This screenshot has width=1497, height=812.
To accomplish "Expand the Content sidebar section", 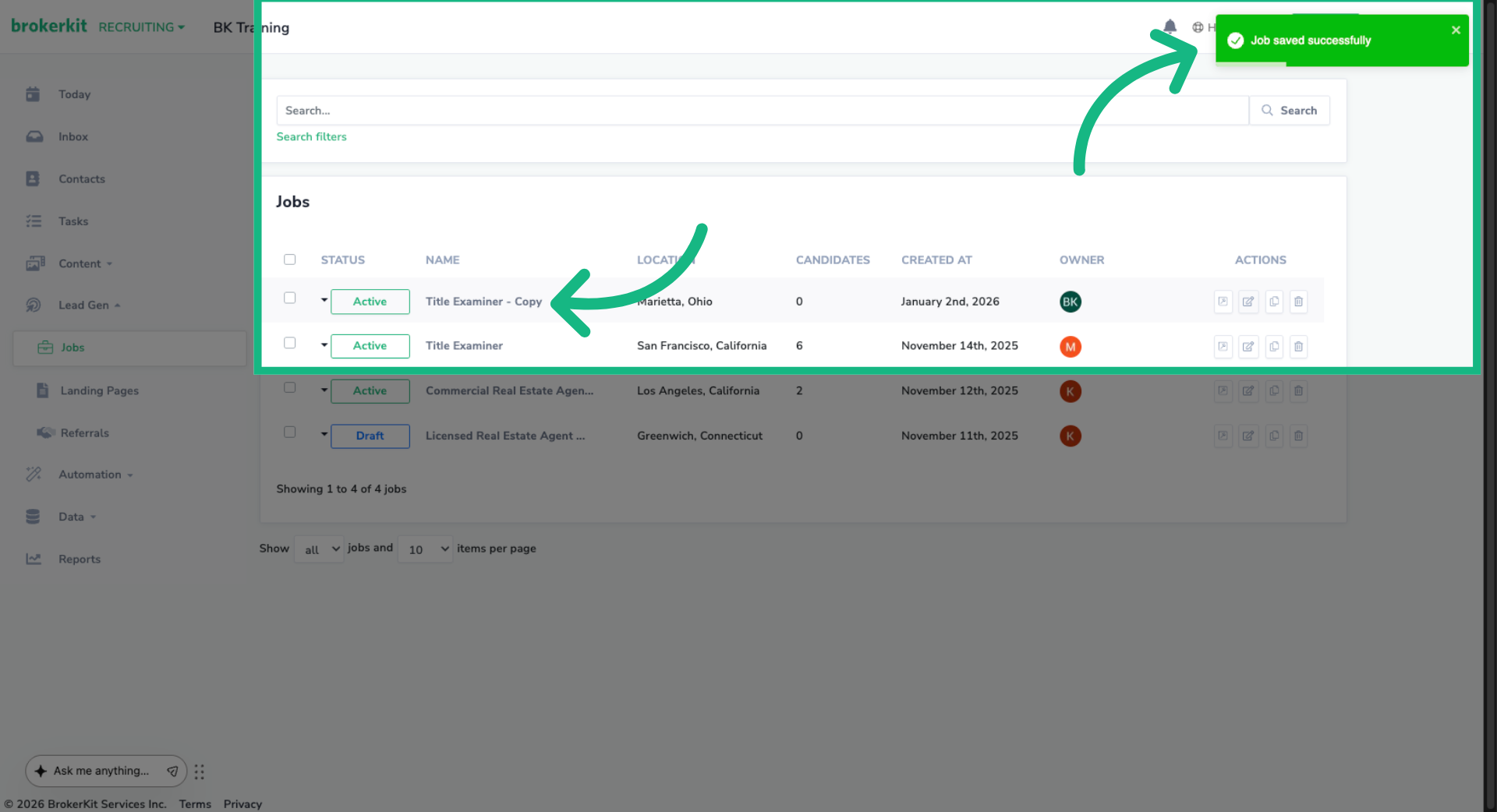I will point(85,263).
